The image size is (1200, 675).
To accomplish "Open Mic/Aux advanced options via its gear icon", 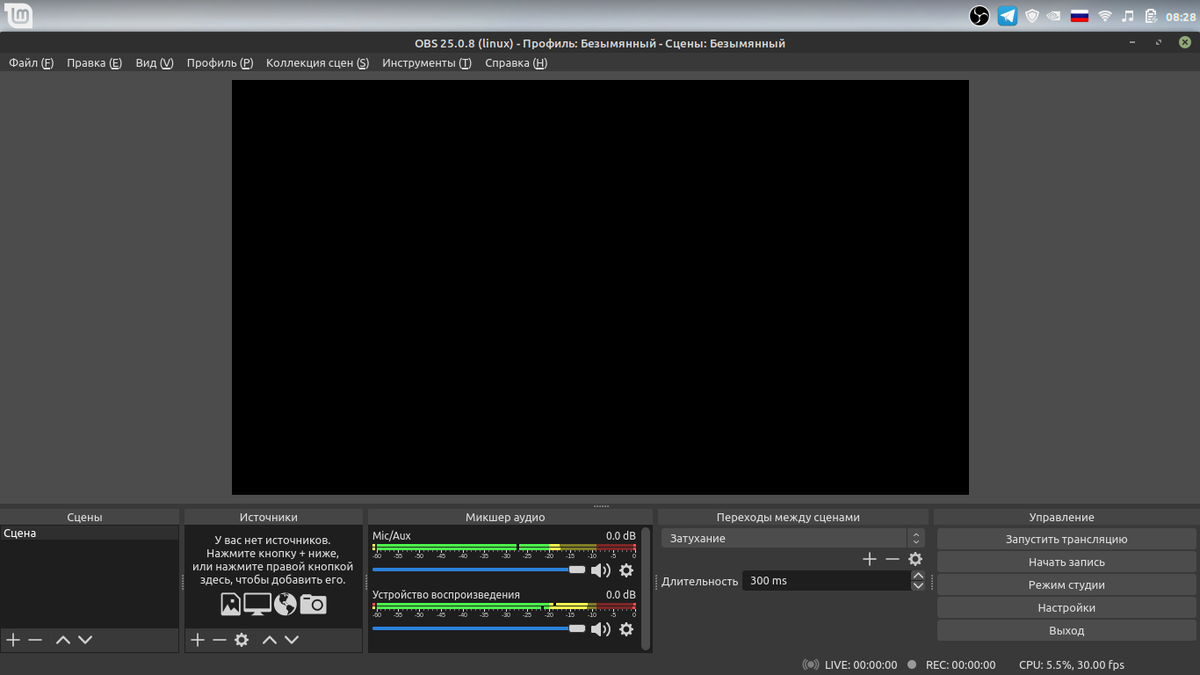I will 626,570.
